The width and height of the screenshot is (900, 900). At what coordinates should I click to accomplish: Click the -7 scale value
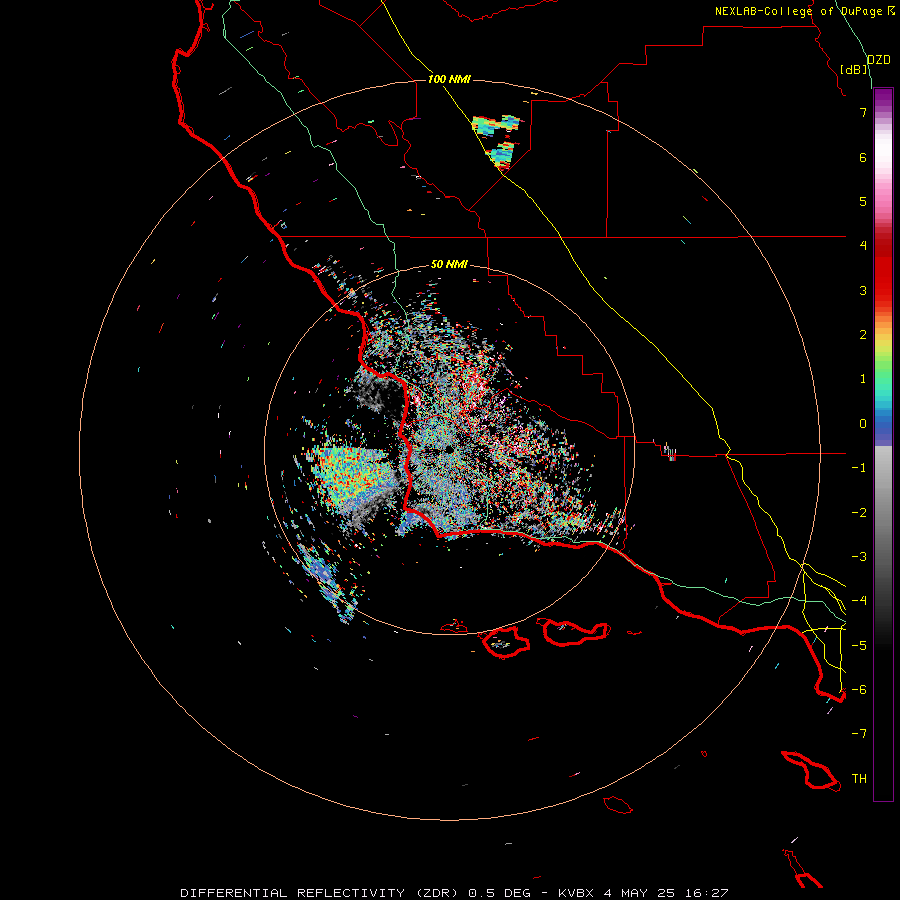click(859, 735)
